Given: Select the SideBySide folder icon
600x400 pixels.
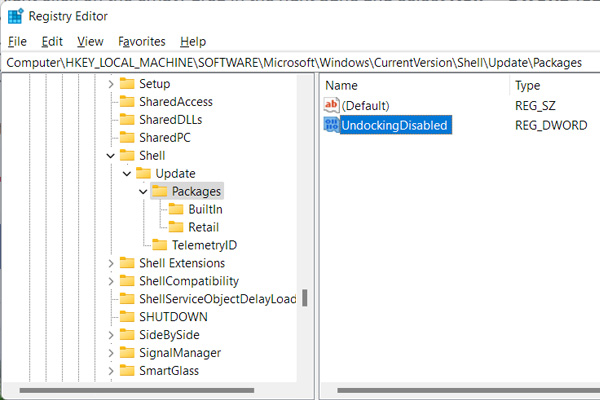Looking at the screenshot, I should [x=127, y=335].
